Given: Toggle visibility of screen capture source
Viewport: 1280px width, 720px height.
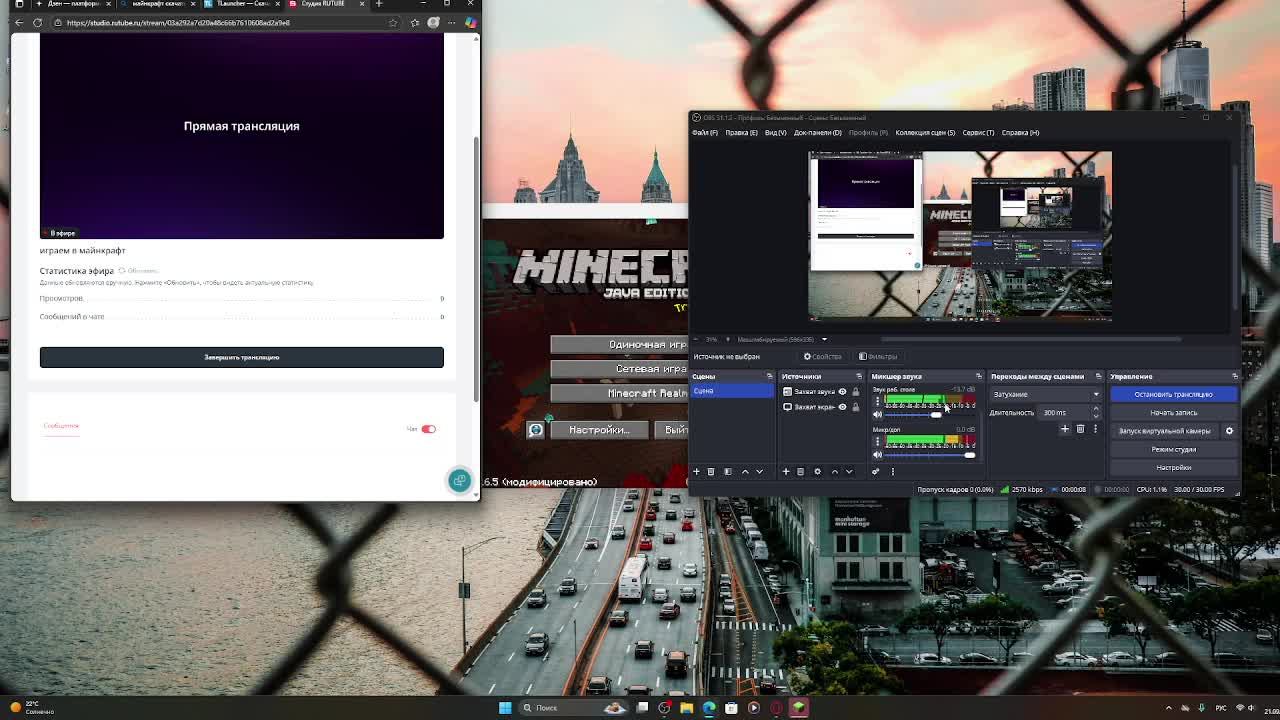Looking at the screenshot, I should (842, 407).
